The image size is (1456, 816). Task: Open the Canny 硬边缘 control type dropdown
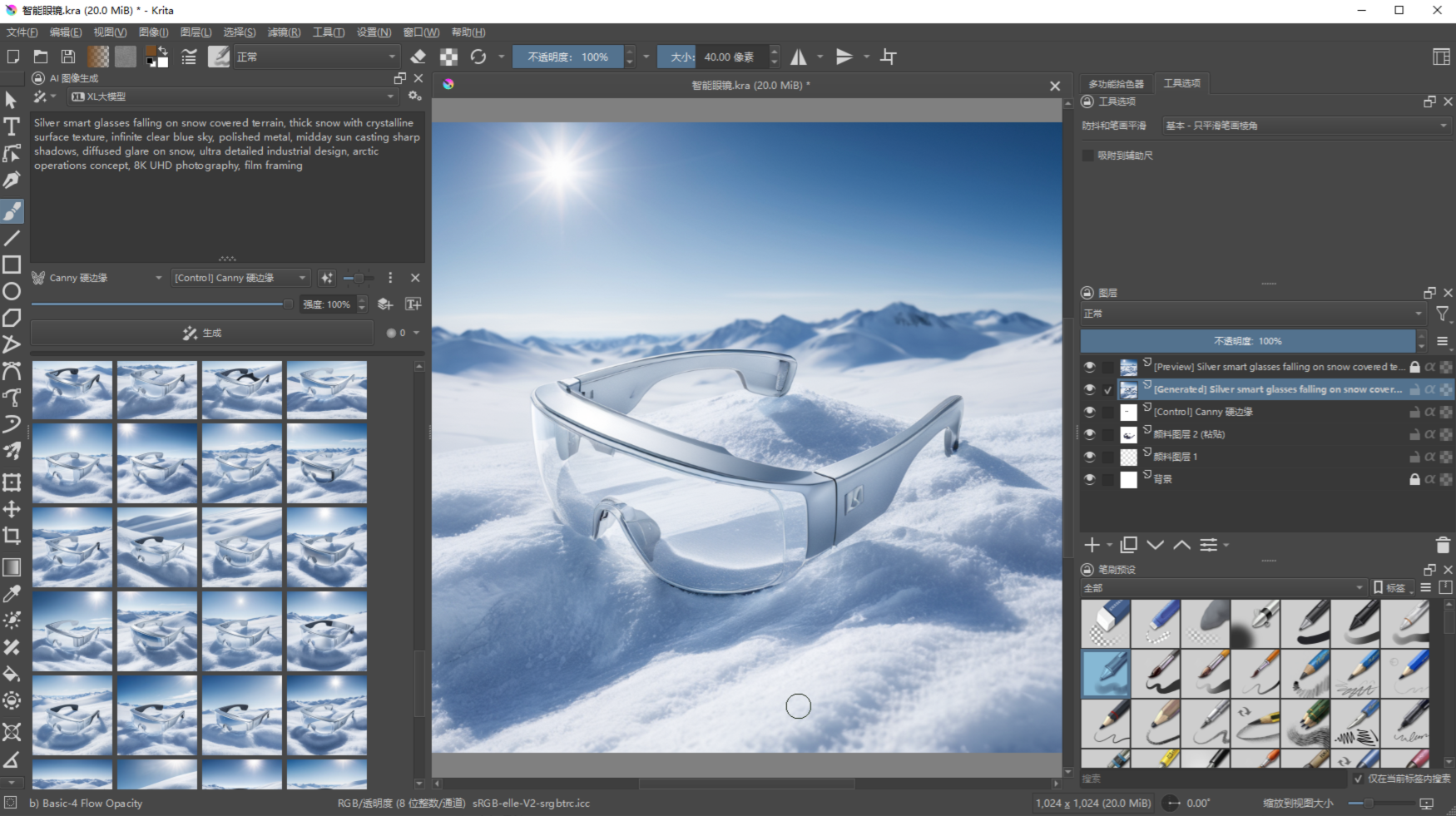point(97,278)
